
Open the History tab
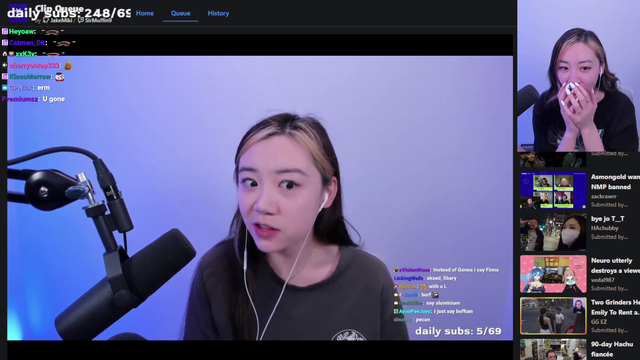pyautogui.click(x=218, y=13)
